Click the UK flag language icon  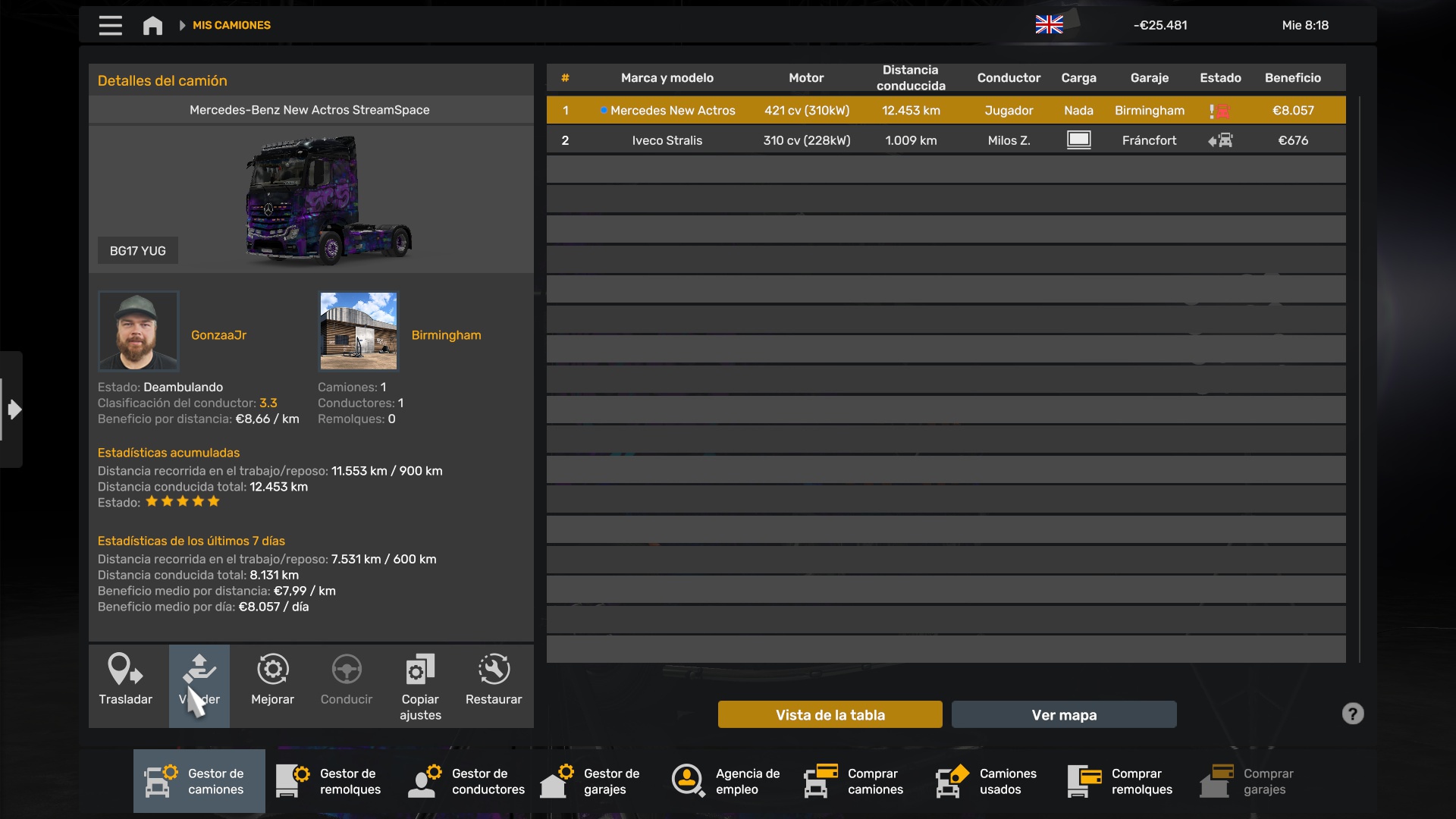click(x=1049, y=25)
